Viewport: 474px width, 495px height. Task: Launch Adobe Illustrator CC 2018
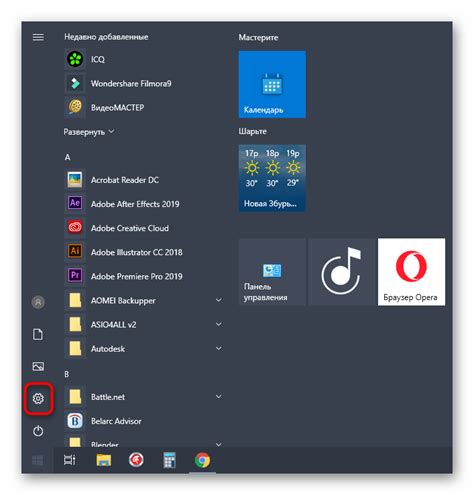click(x=143, y=252)
